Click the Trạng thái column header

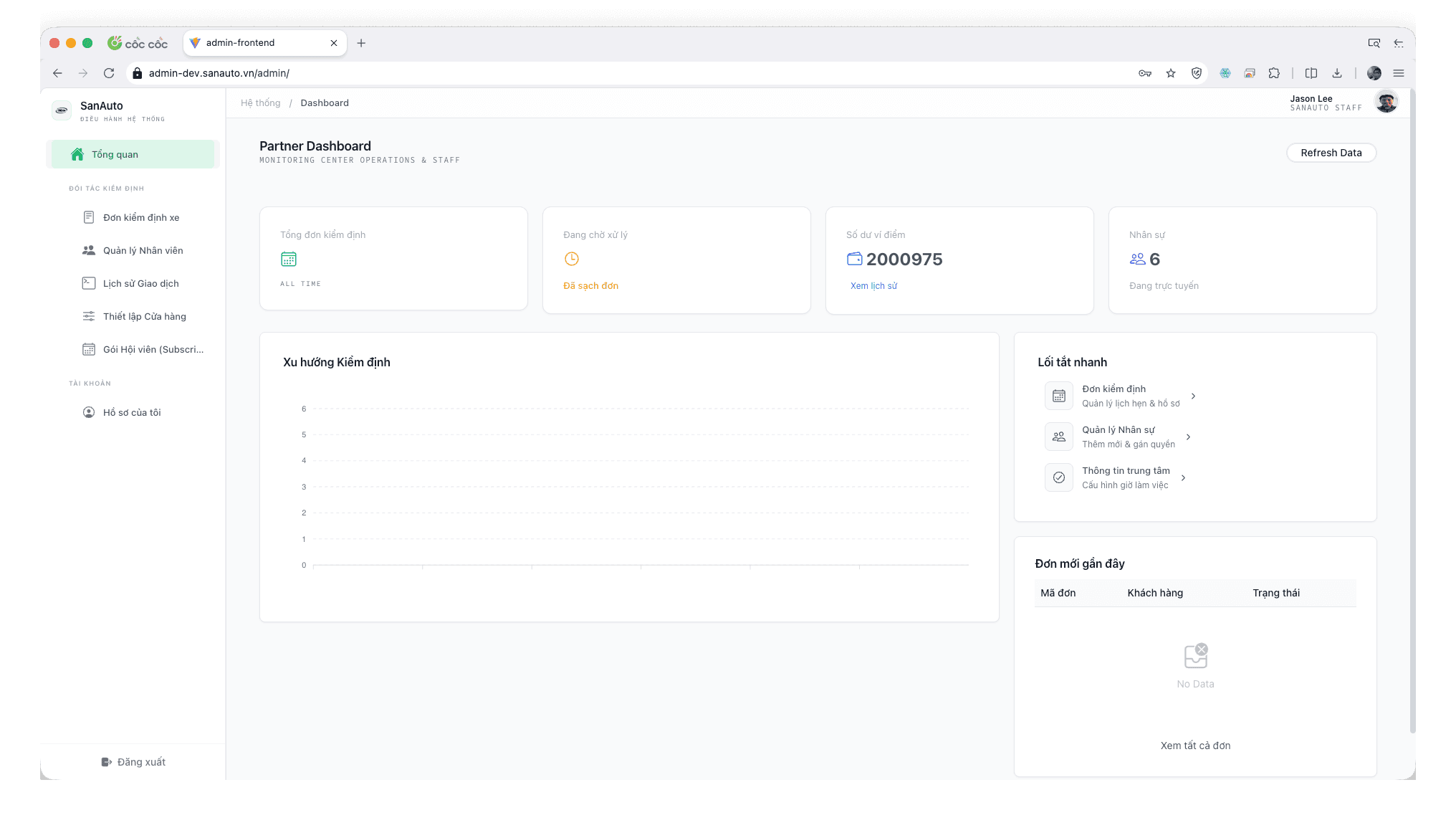pos(1276,593)
